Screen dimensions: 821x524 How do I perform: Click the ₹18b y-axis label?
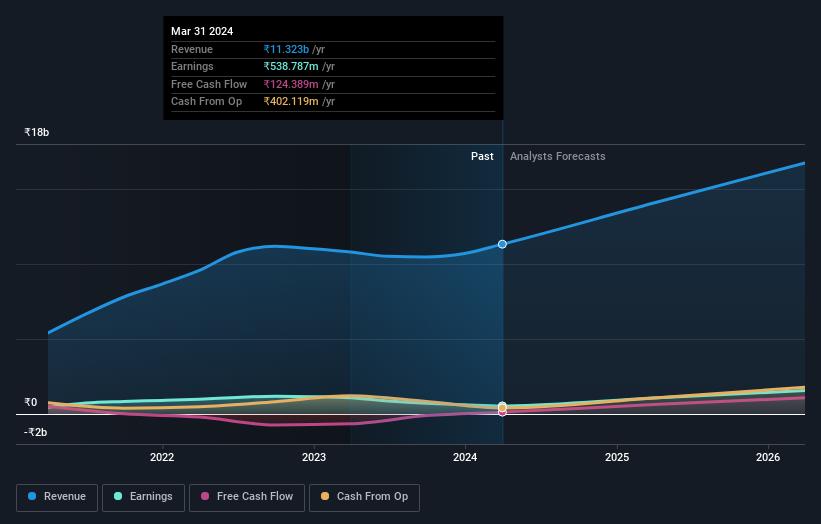37,132
